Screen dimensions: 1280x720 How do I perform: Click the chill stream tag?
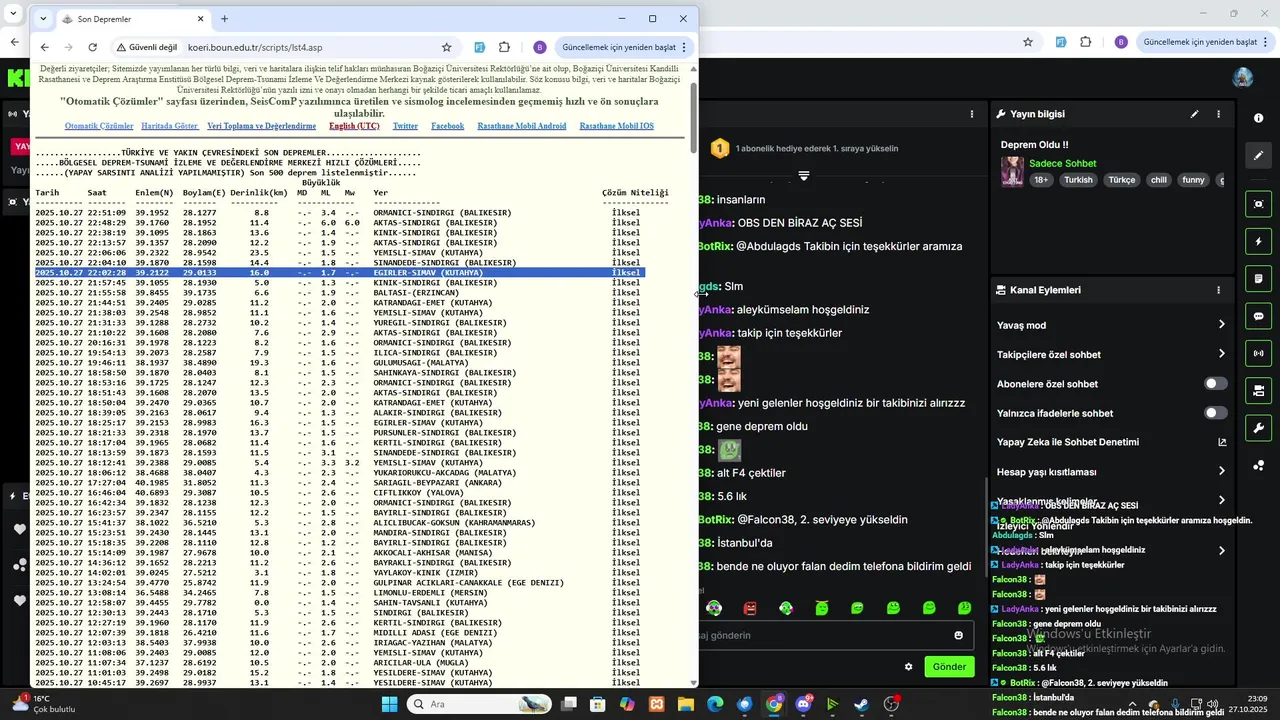click(x=1158, y=180)
